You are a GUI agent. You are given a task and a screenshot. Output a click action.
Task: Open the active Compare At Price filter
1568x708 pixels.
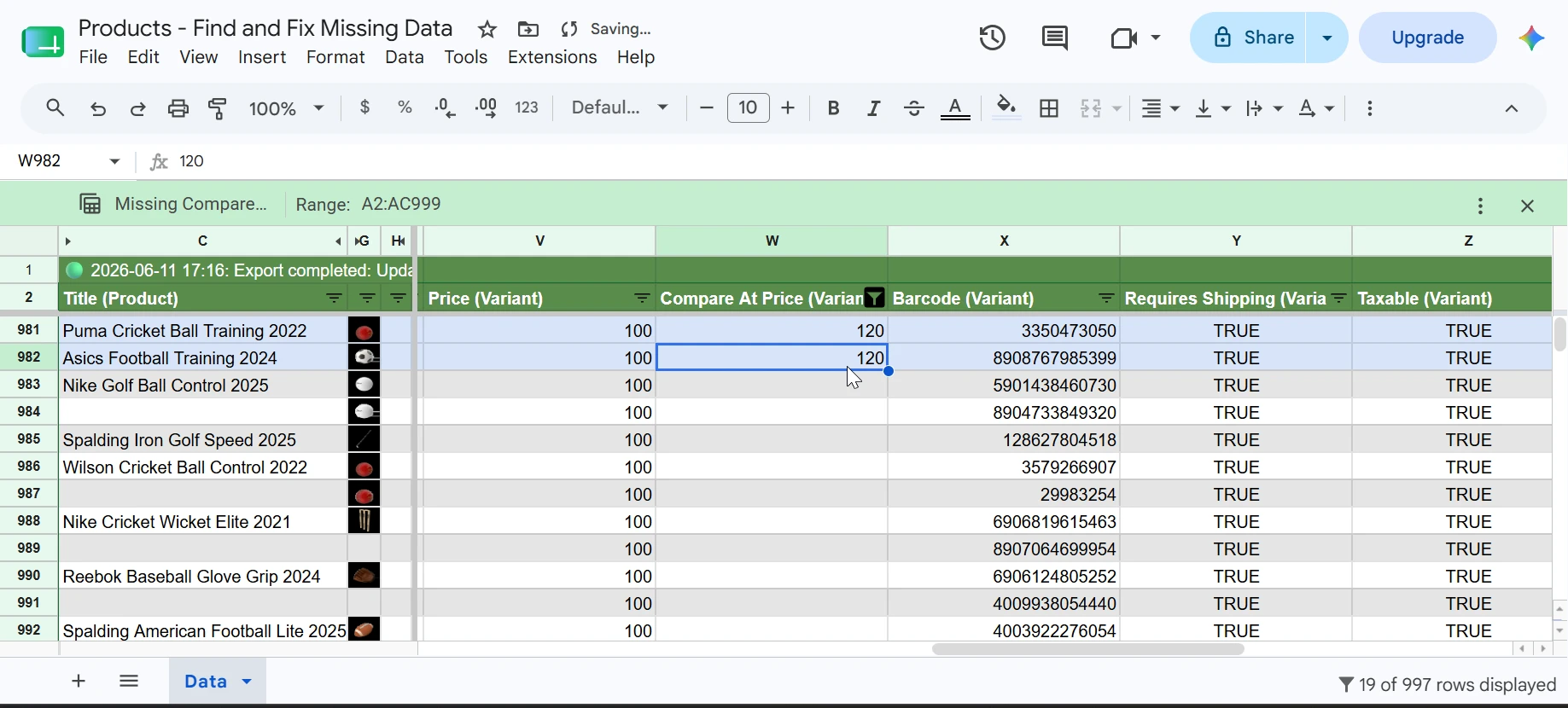tap(874, 298)
